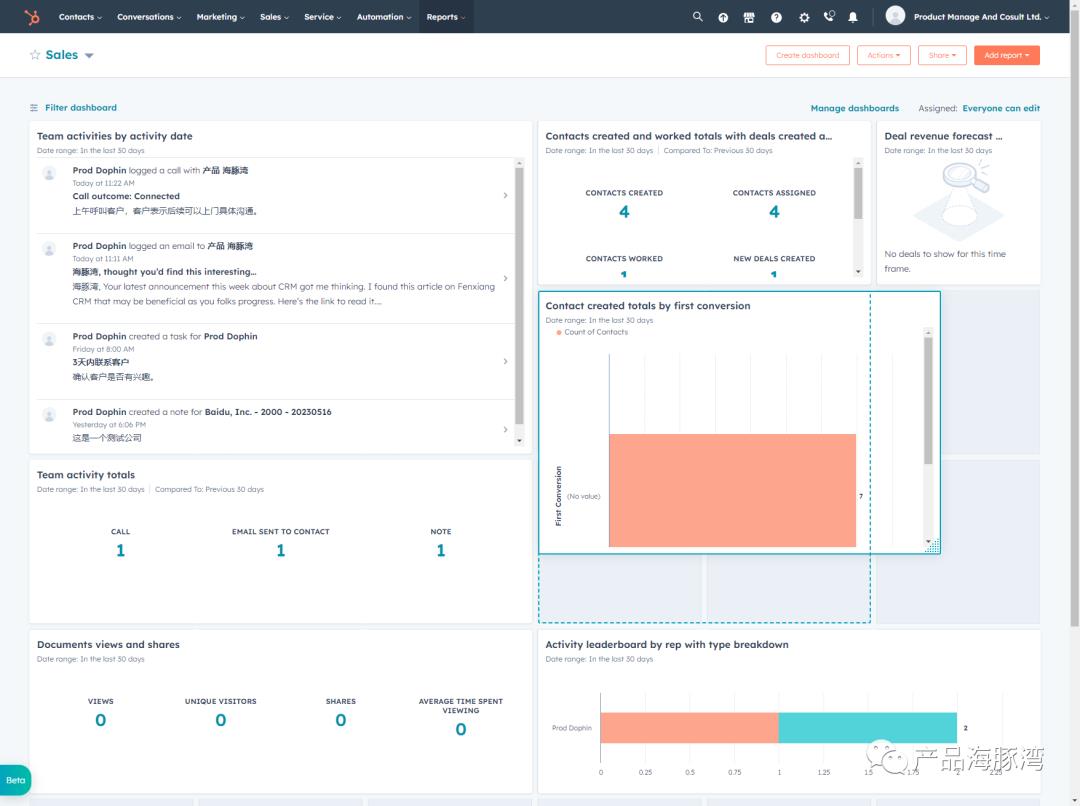Click the Call total value 1

pos(121,550)
